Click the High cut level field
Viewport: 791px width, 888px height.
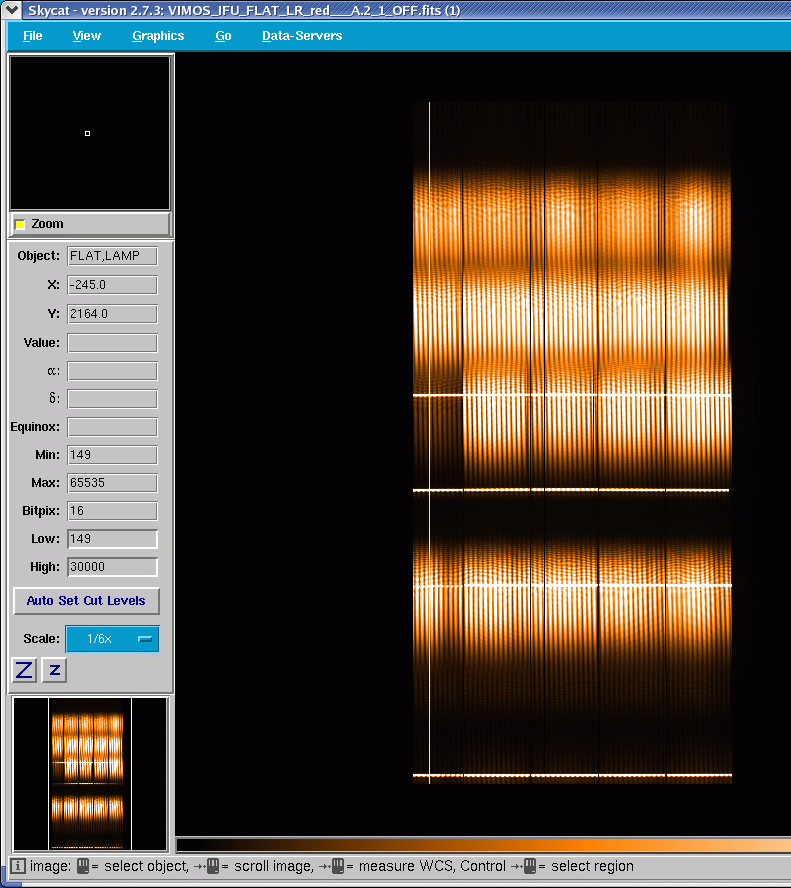112,567
